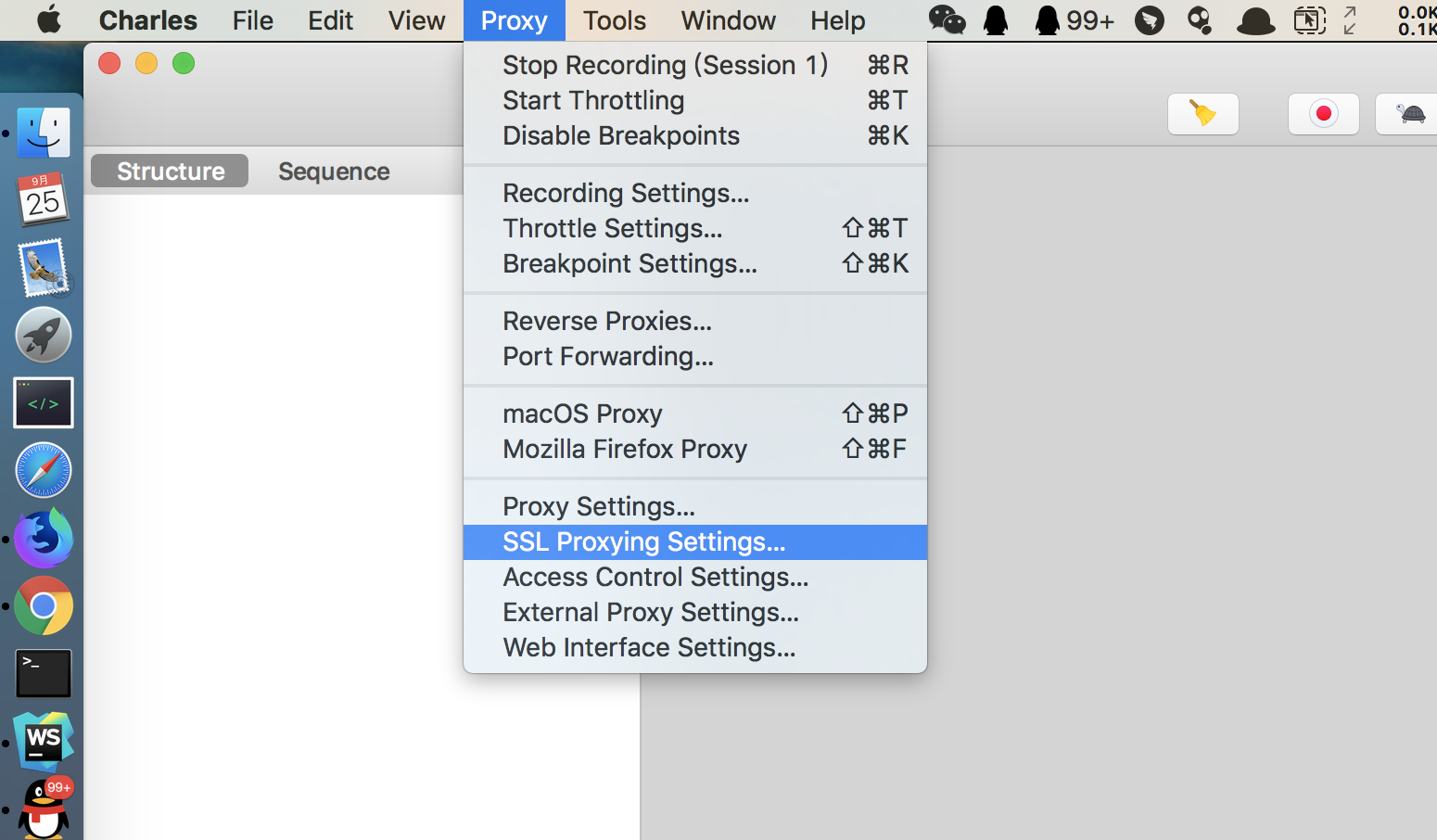
Task: Open Proxy Settings...
Action: click(695, 506)
